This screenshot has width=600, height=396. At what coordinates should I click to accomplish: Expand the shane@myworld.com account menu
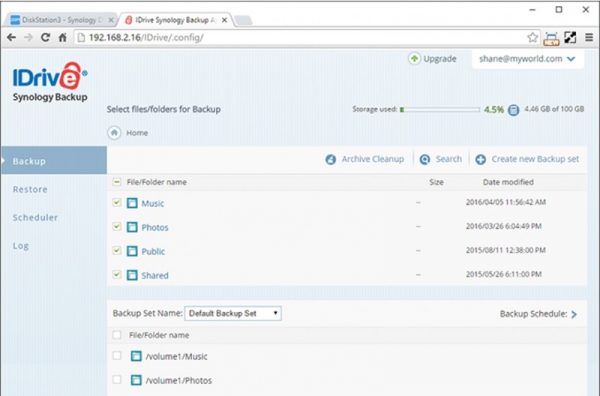pos(527,59)
